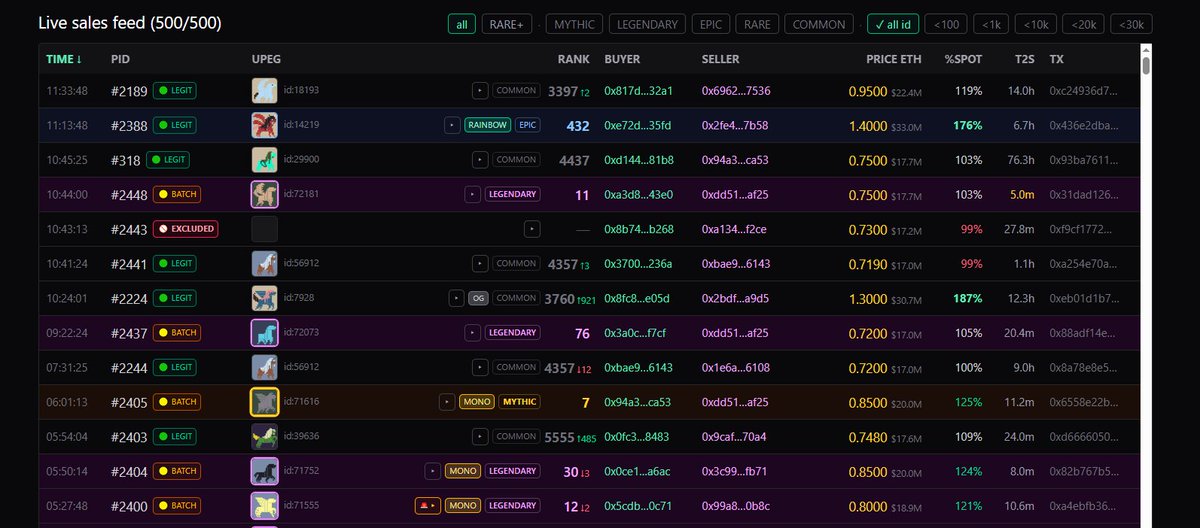Click the play icon in row #2437
Image resolution: width=1200 pixels, height=528 pixels.
tap(473, 333)
